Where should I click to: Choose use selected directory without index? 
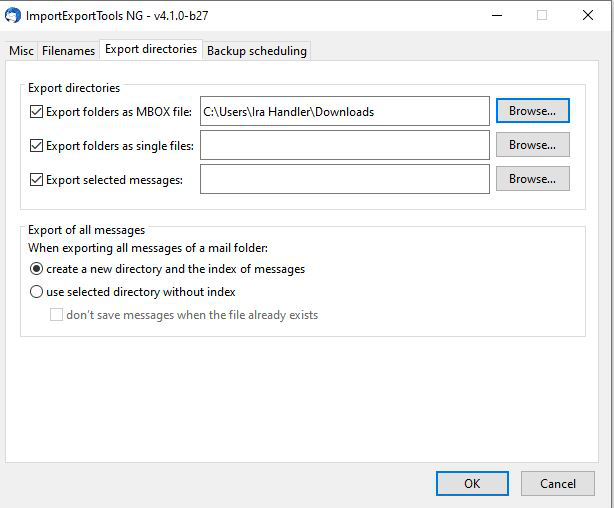click(x=36, y=292)
